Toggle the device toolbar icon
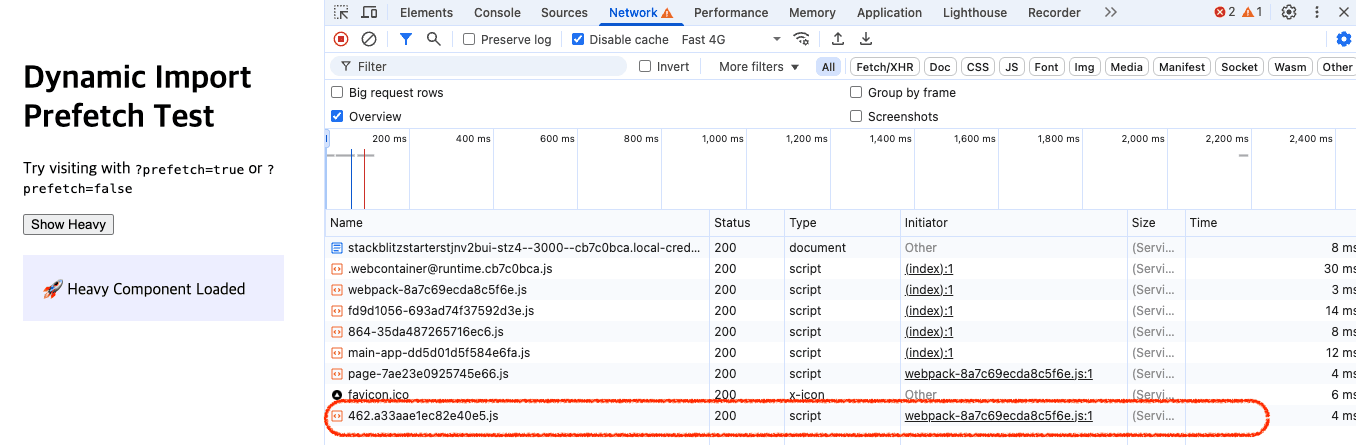The height and width of the screenshot is (445, 1356). pos(369,13)
